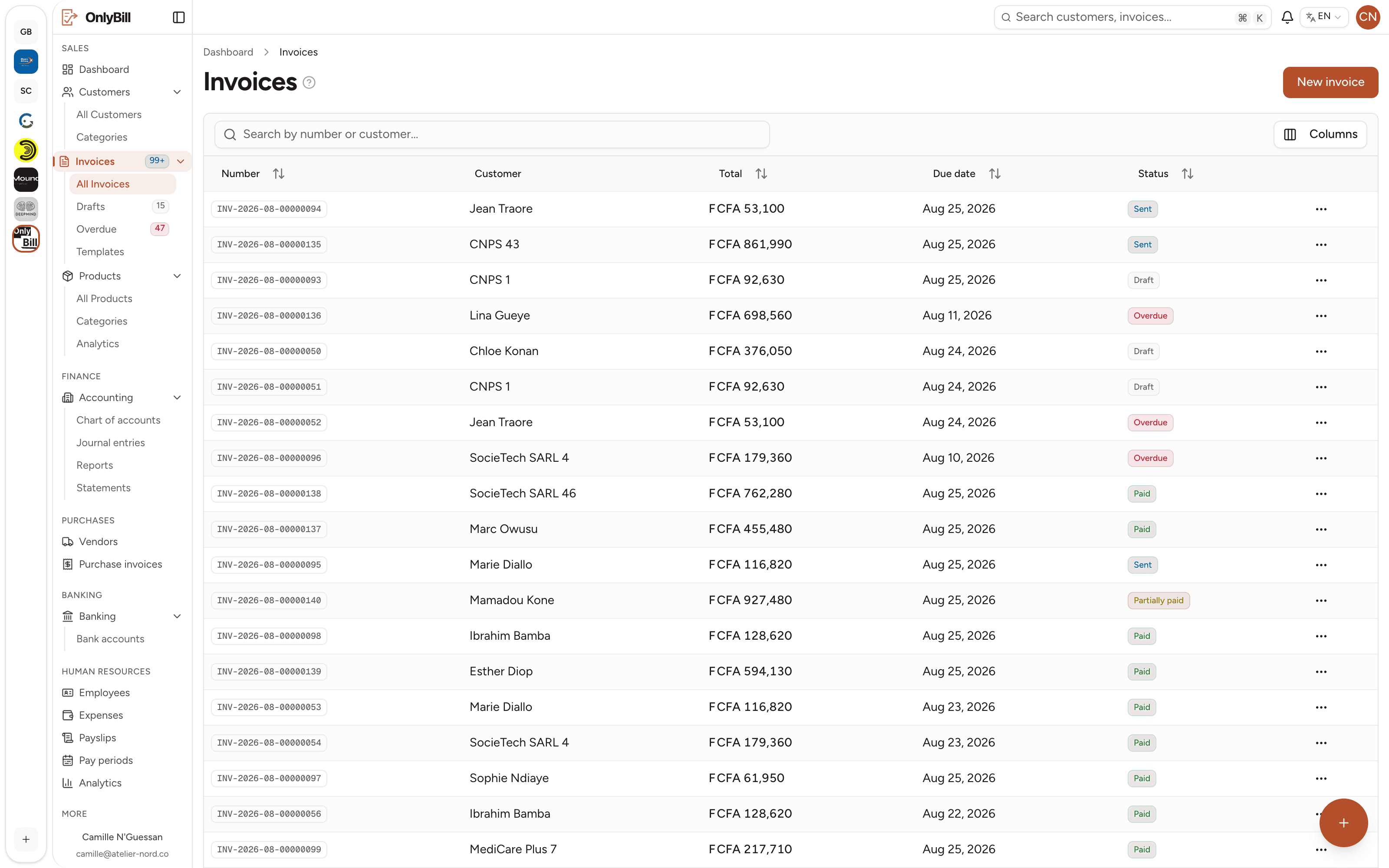This screenshot has width=1389, height=868.
Task: Click the global search customers field
Action: click(1132, 17)
